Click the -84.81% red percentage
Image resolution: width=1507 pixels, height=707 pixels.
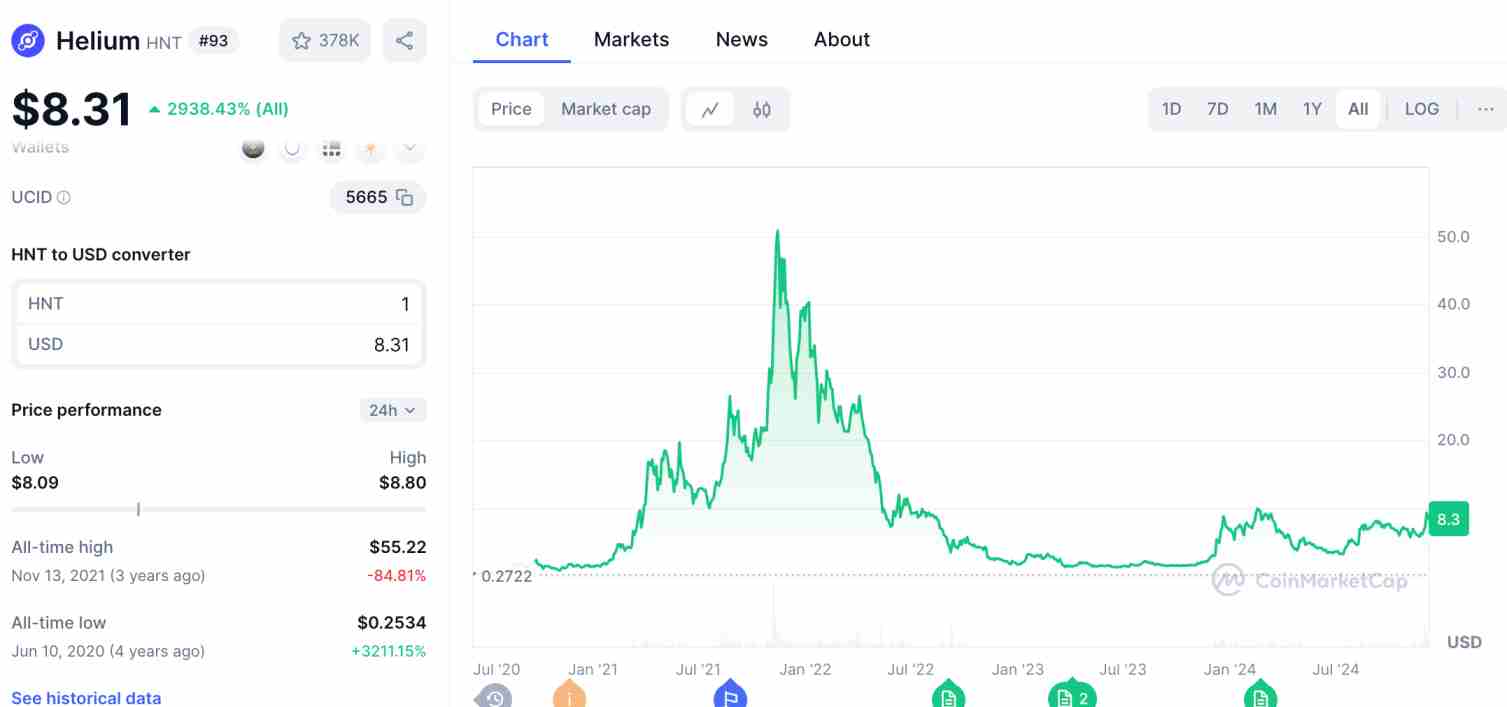398,575
